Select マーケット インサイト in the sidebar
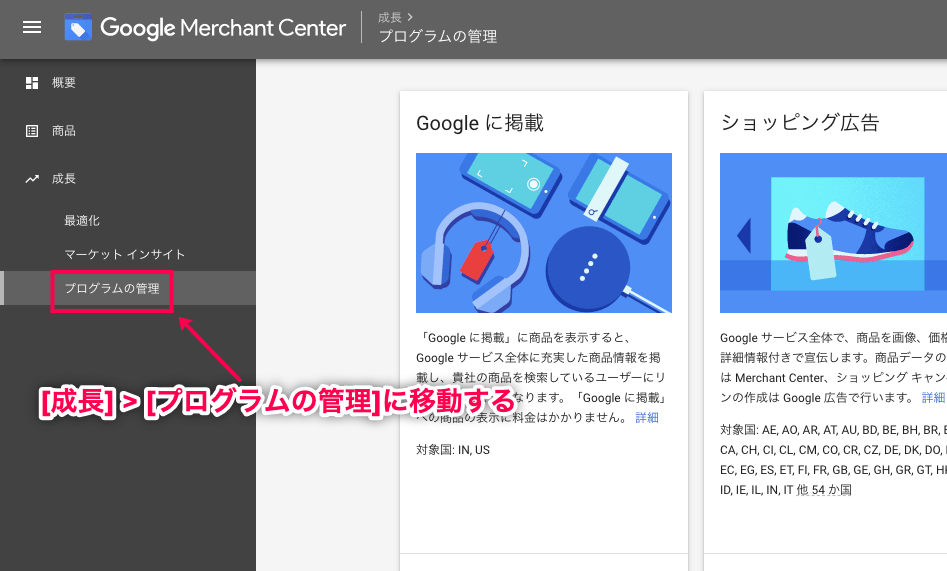Screen dimensions: 947x571 tap(124, 254)
